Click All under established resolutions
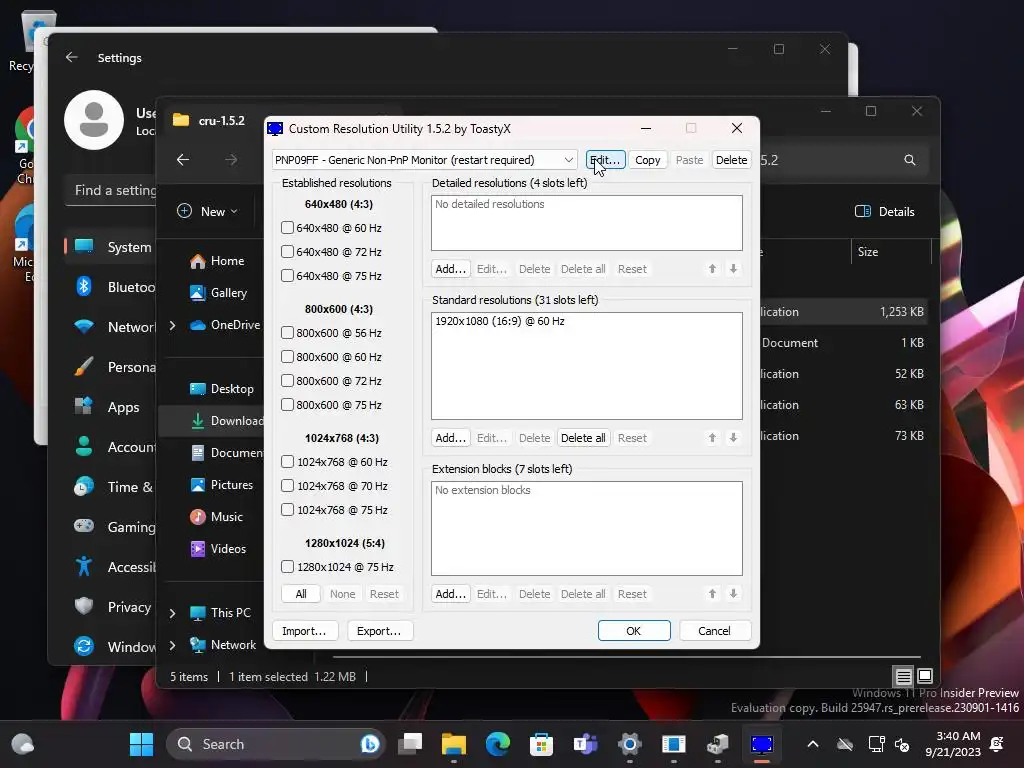1024x768 pixels. click(300, 594)
